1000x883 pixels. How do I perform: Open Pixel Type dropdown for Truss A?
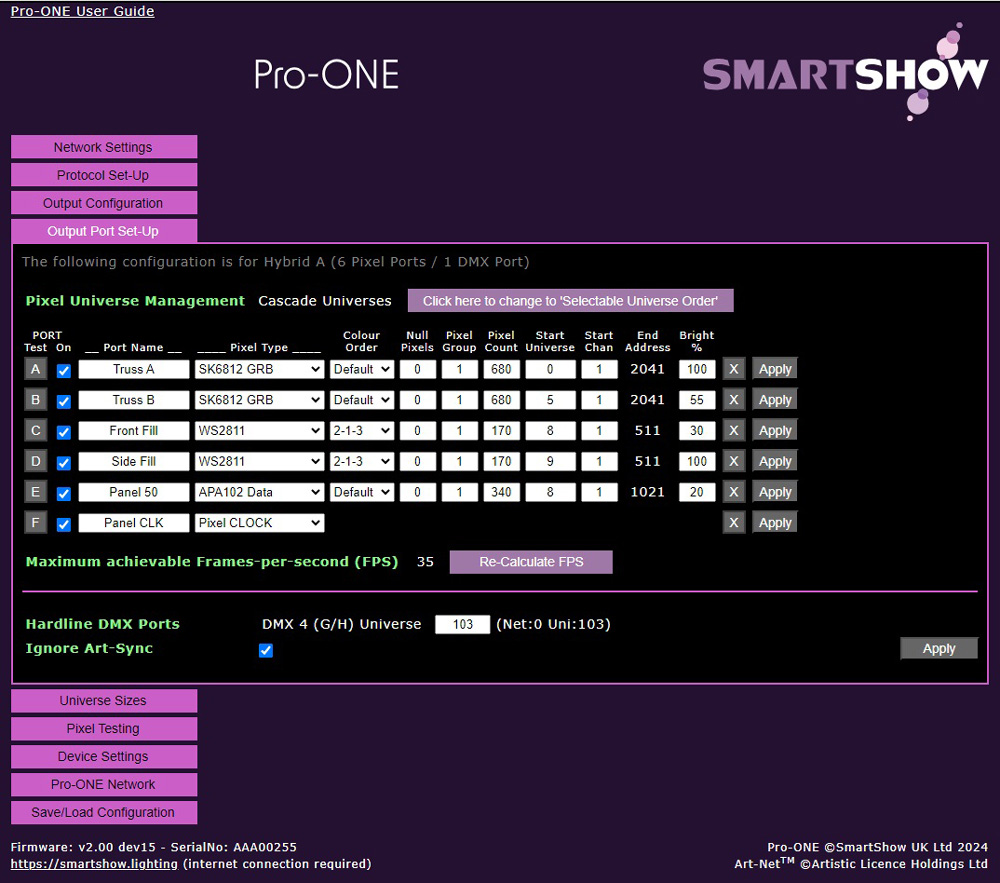[x=259, y=369]
